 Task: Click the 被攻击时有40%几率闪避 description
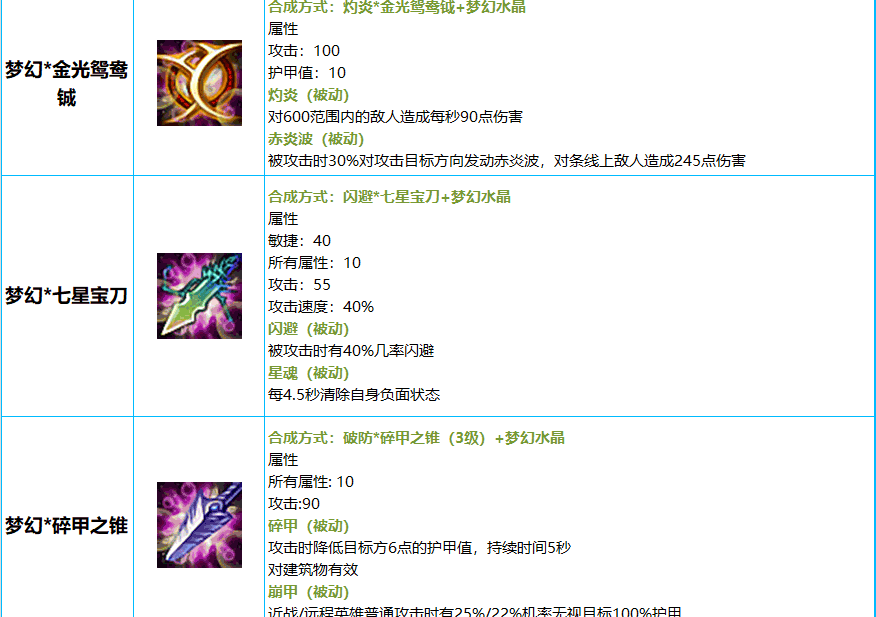tap(351, 351)
